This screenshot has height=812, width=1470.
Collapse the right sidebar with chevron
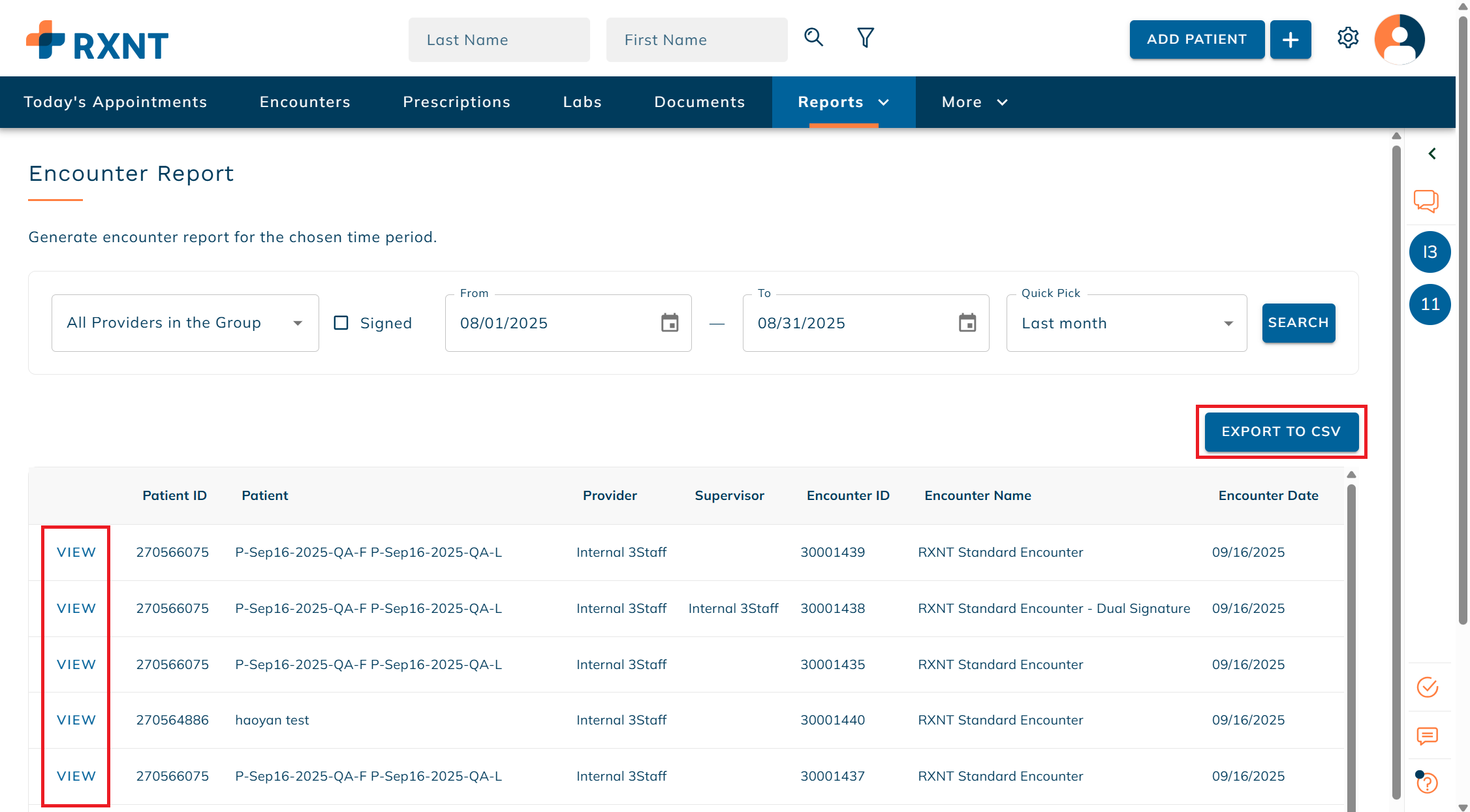1432,154
